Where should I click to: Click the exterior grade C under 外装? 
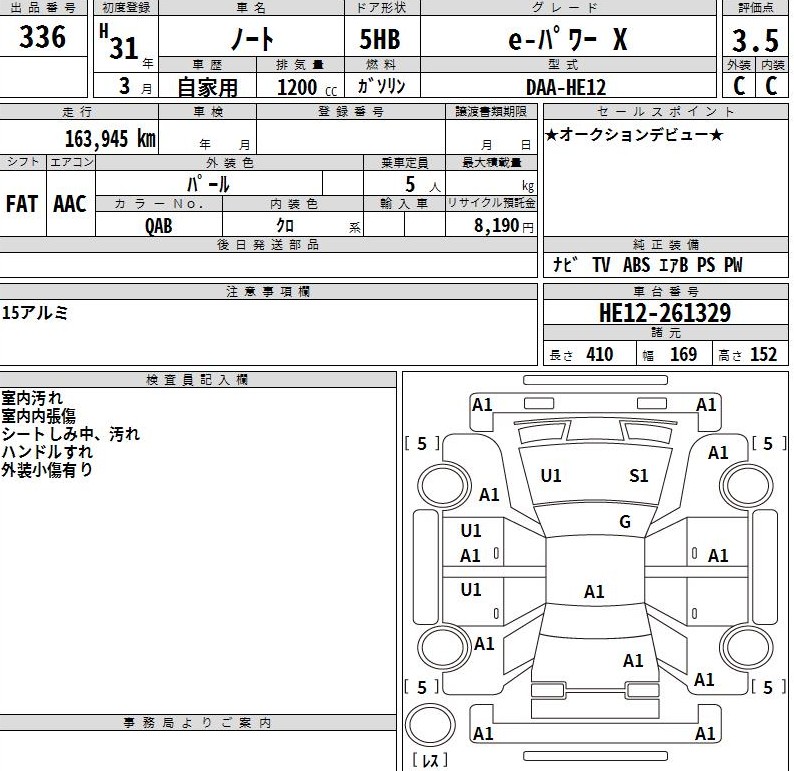point(739,86)
